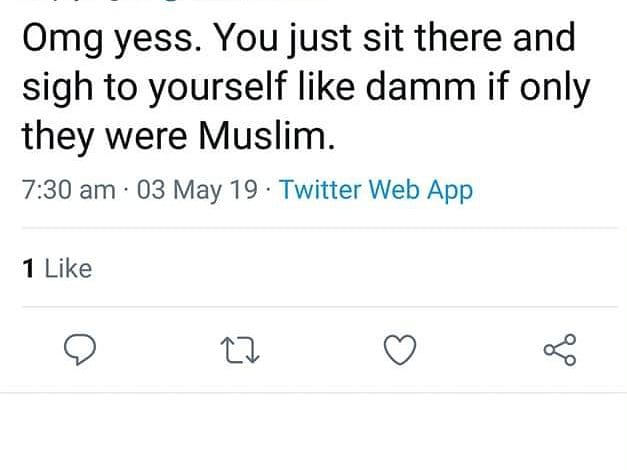Click the word "Like" beside the count

tap(68, 268)
